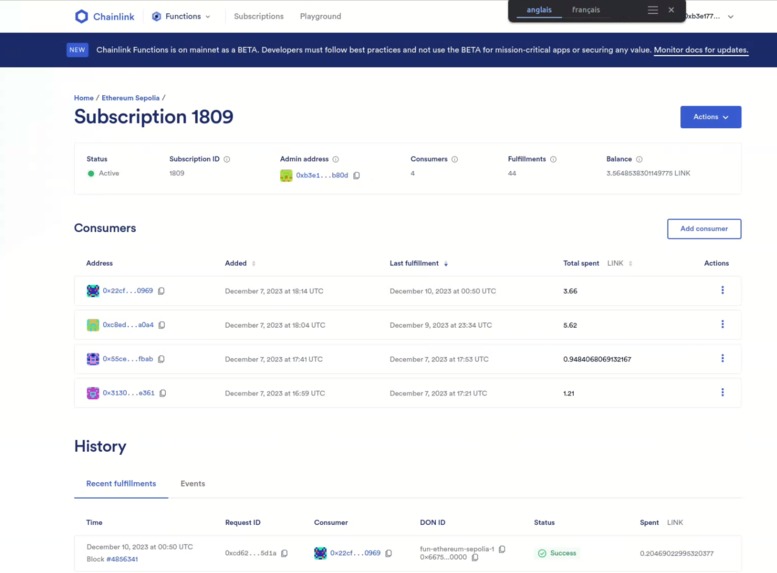Click the Active status indicator

pos(103,173)
